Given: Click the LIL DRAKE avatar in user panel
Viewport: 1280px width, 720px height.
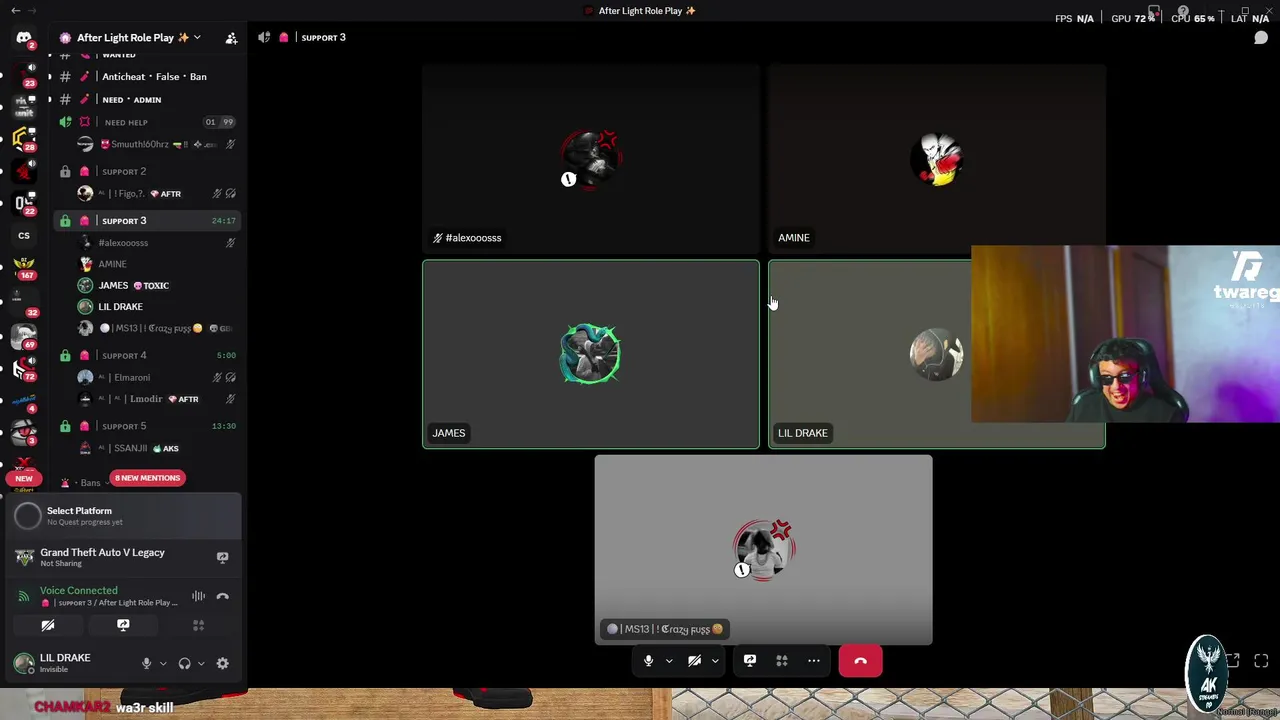Looking at the screenshot, I should click(24, 662).
